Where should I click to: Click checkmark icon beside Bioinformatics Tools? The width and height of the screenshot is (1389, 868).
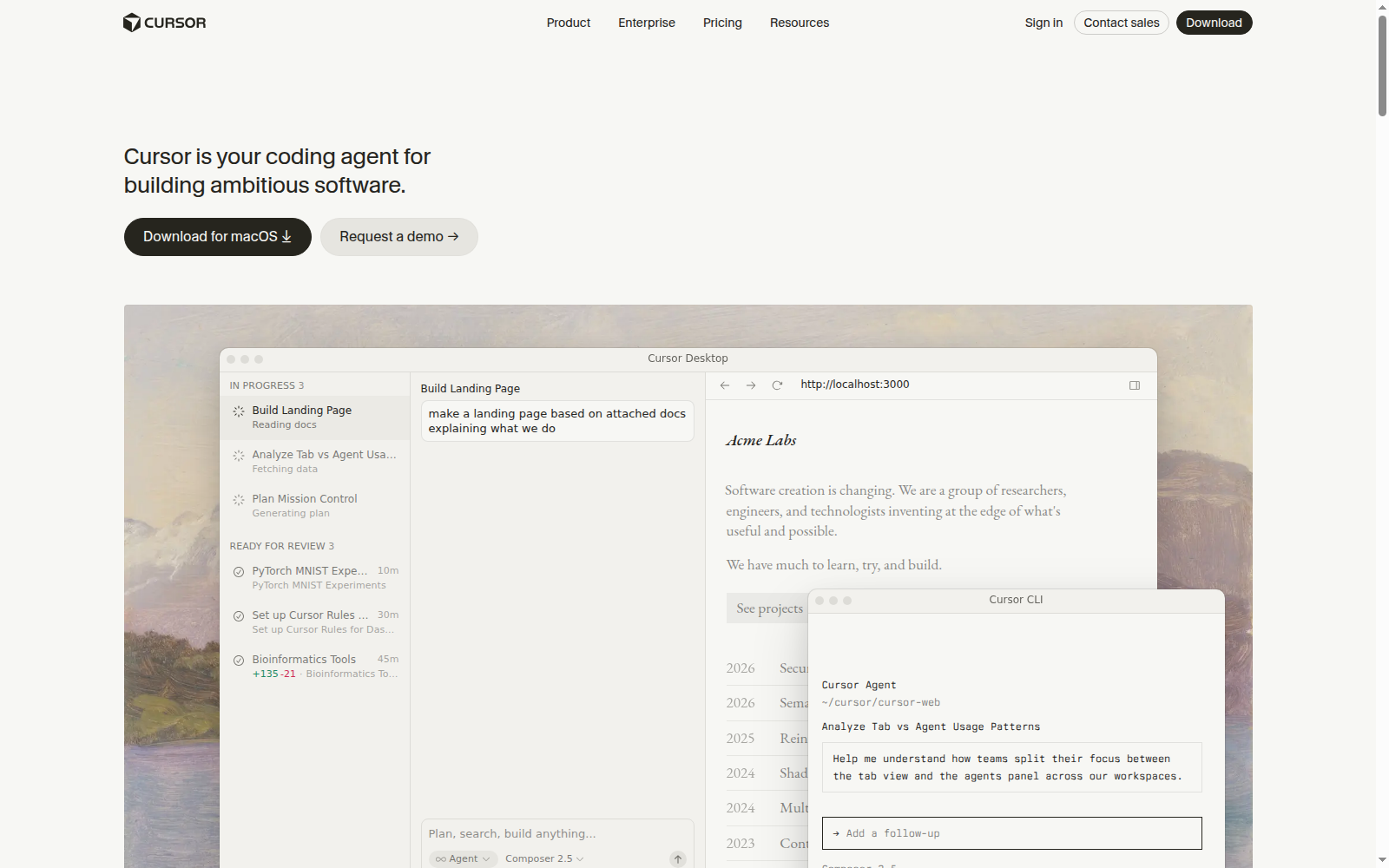tap(239, 661)
